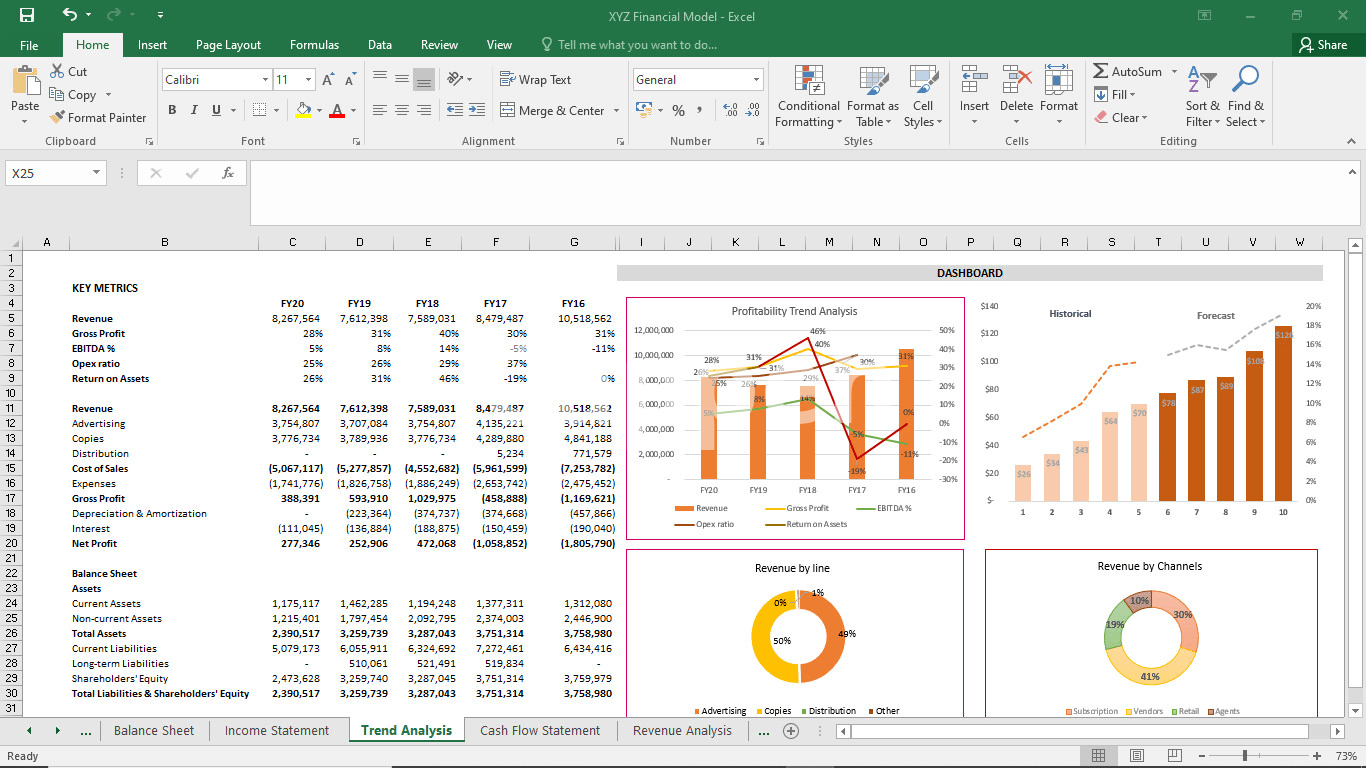Open the General number format dropdown
The height and width of the screenshot is (768, 1366).
[x=756, y=80]
